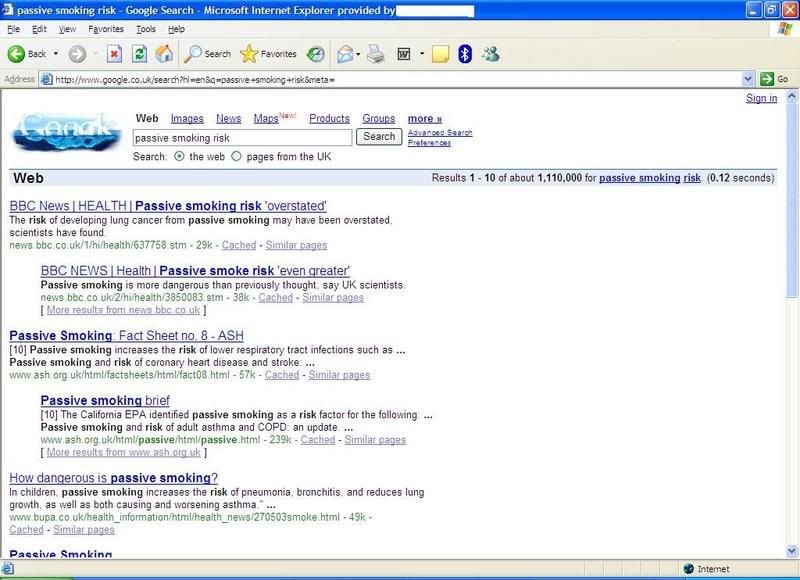Go back using the green Back arrow

tap(16, 54)
